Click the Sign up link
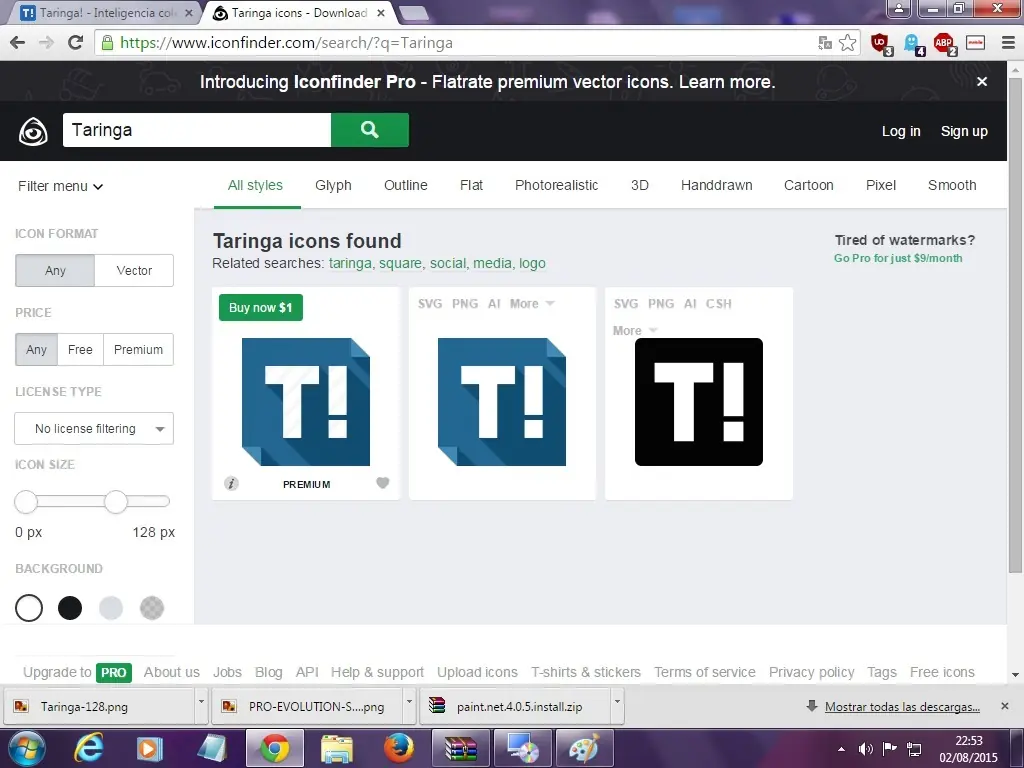The height and width of the screenshot is (768, 1024). coord(964,131)
